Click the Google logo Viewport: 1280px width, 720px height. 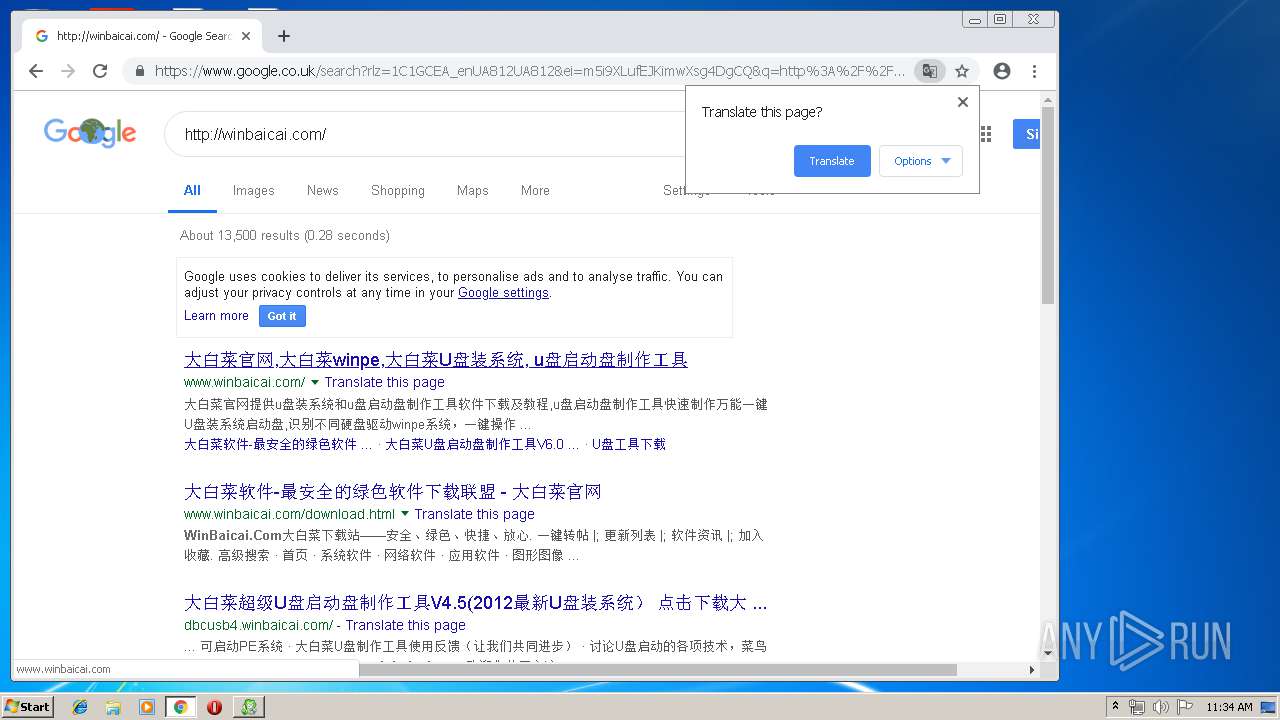[90, 133]
